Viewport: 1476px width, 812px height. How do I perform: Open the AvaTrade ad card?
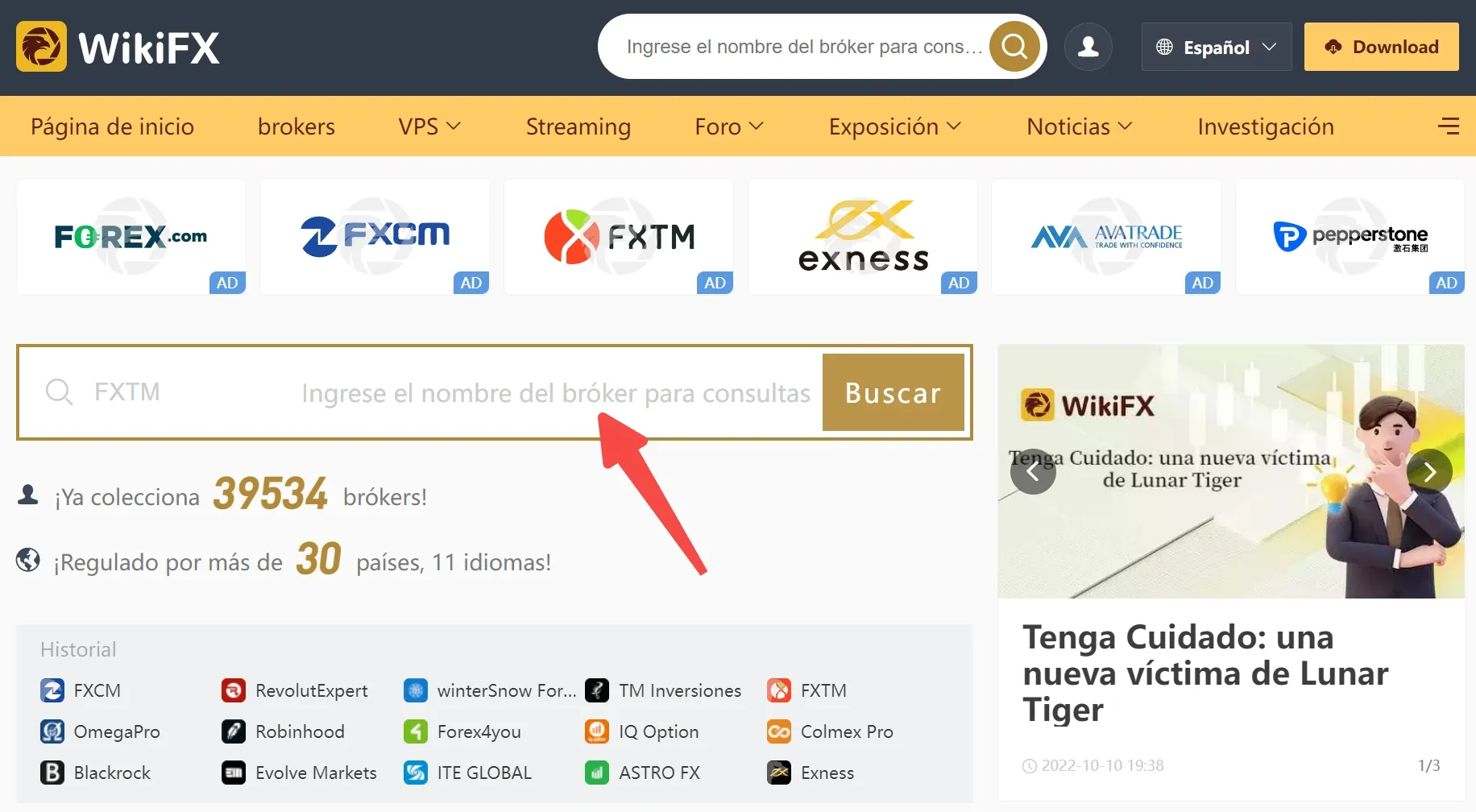pos(1106,237)
